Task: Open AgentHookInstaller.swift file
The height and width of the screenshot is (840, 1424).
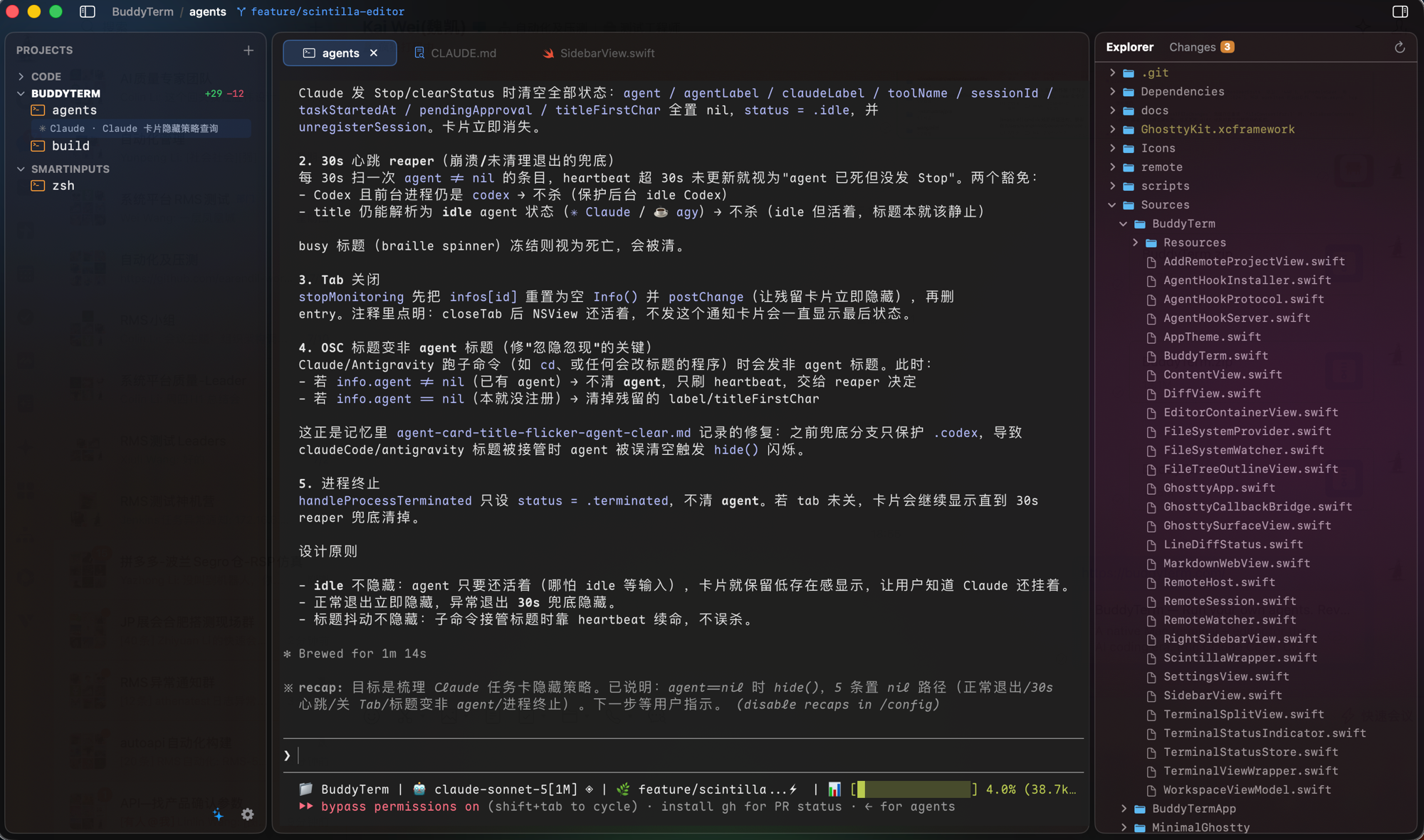Action: (1247, 280)
